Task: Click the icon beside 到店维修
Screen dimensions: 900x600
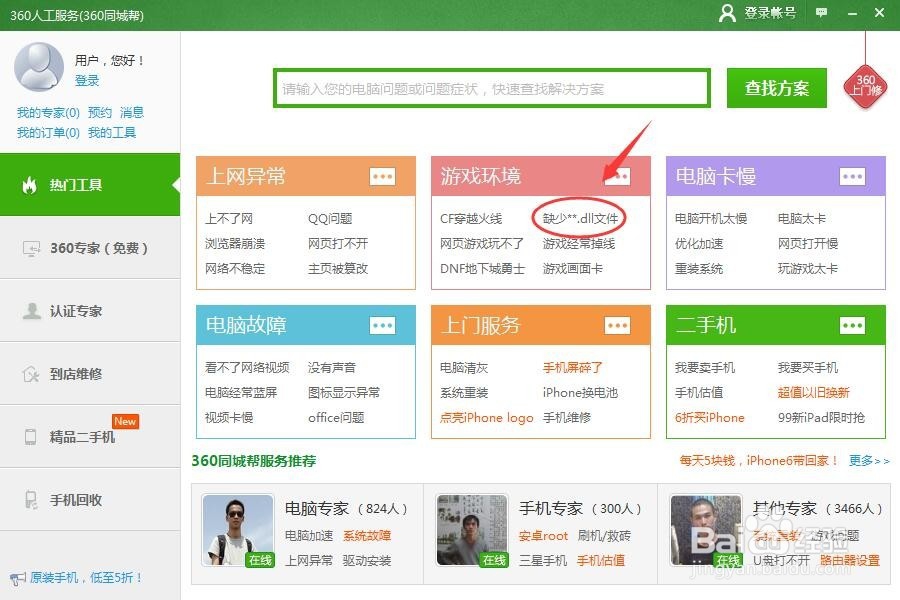Action: 31,374
